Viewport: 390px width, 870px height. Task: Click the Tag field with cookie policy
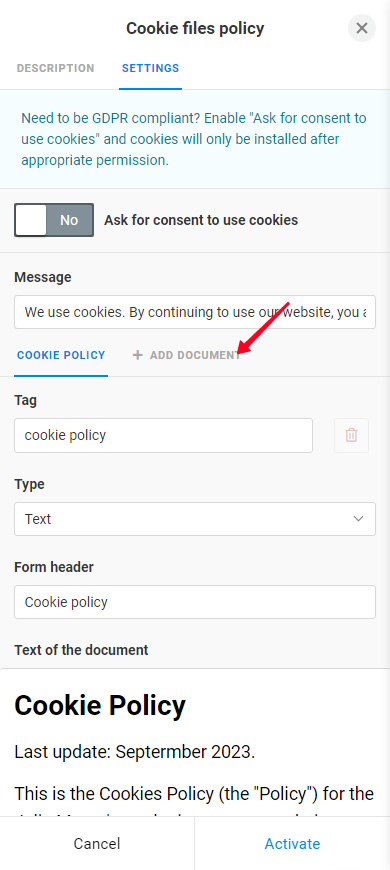point(164,436)
